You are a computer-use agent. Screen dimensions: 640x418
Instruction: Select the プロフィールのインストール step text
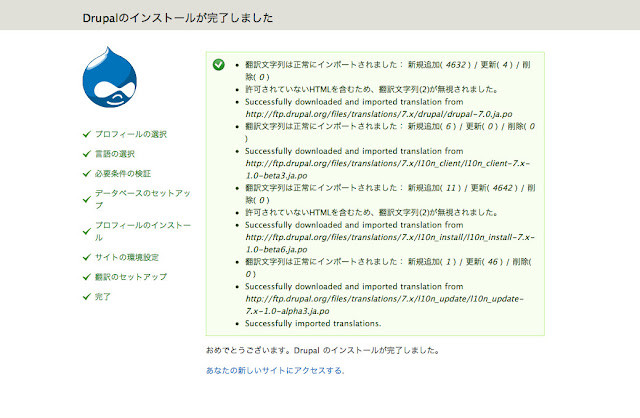click(143, 231)
